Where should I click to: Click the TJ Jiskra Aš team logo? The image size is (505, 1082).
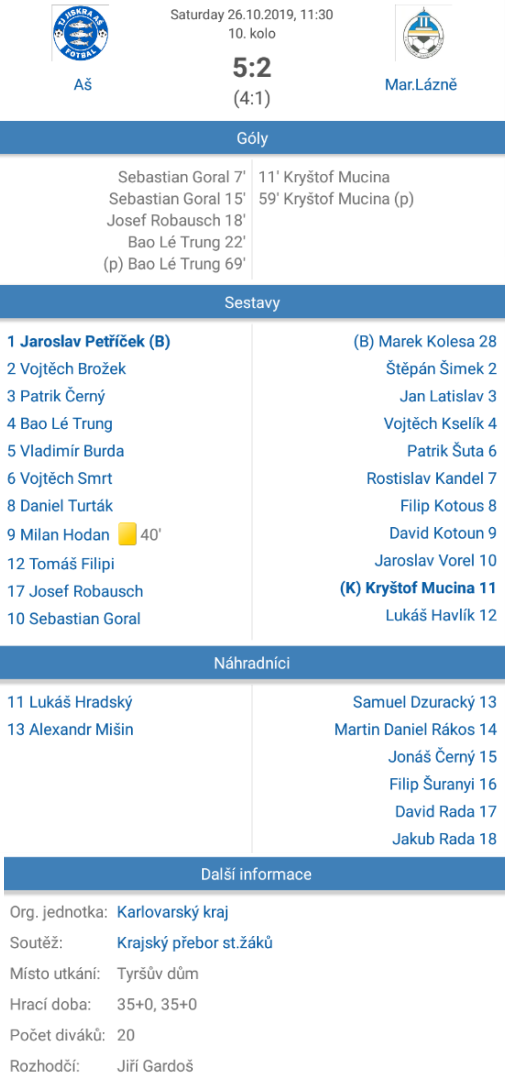point(83,33)
